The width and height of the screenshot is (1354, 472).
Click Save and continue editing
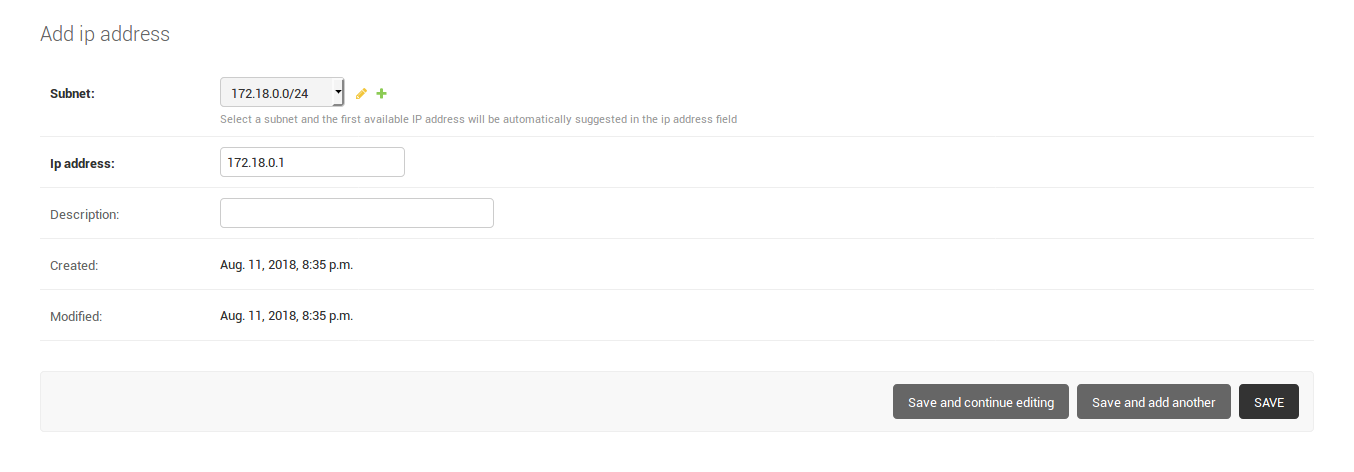(x=981, y=402)
